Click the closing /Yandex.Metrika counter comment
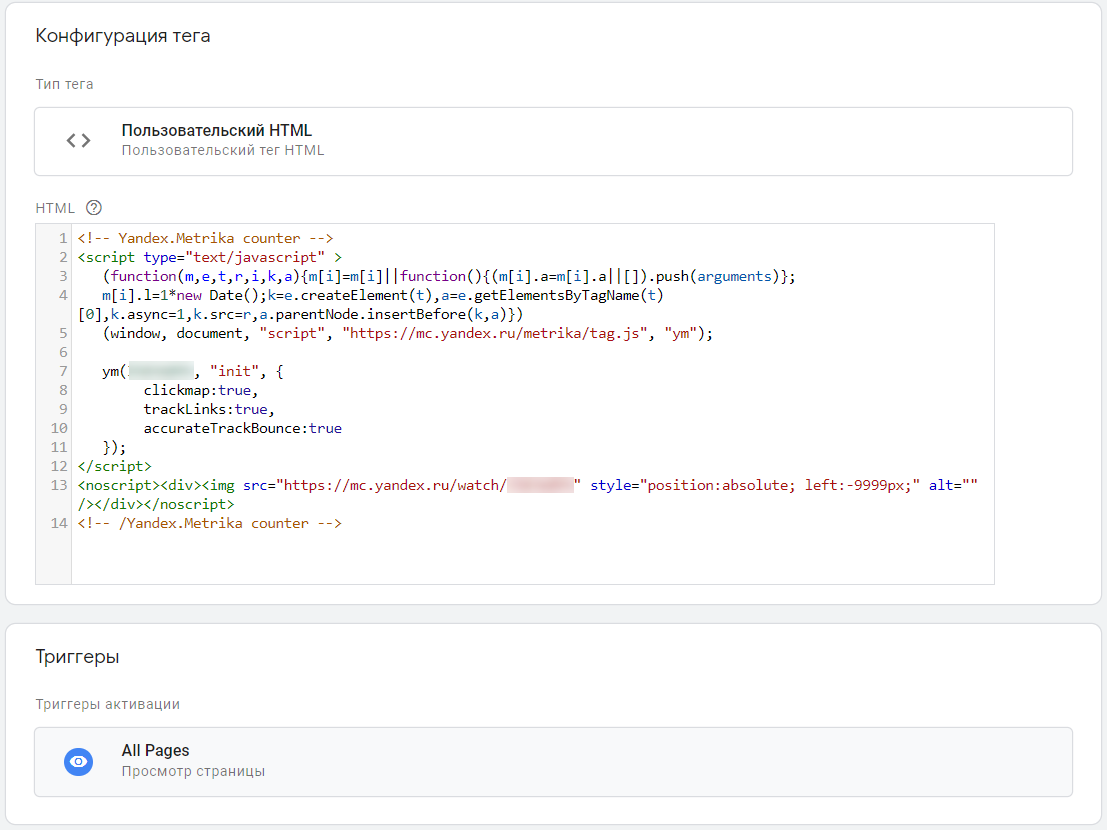 [210, 523]
